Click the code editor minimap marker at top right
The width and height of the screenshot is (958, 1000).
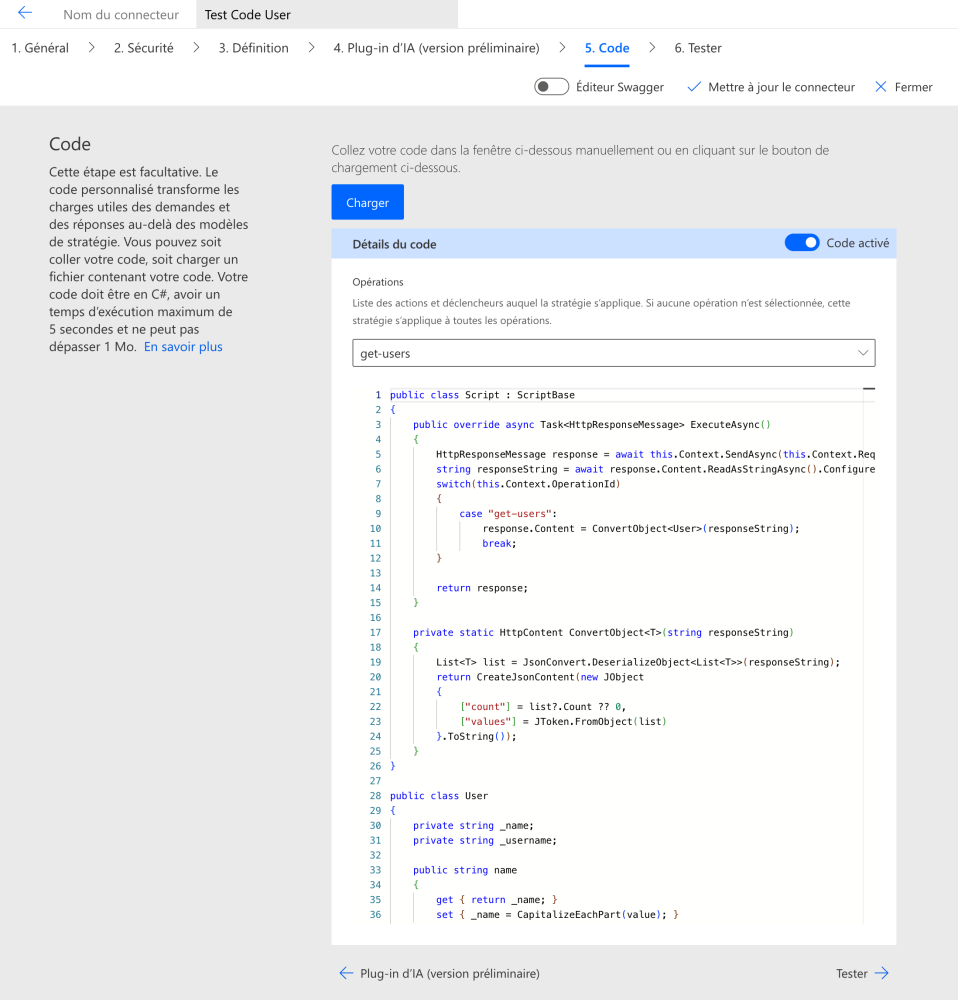coord(869,388)
